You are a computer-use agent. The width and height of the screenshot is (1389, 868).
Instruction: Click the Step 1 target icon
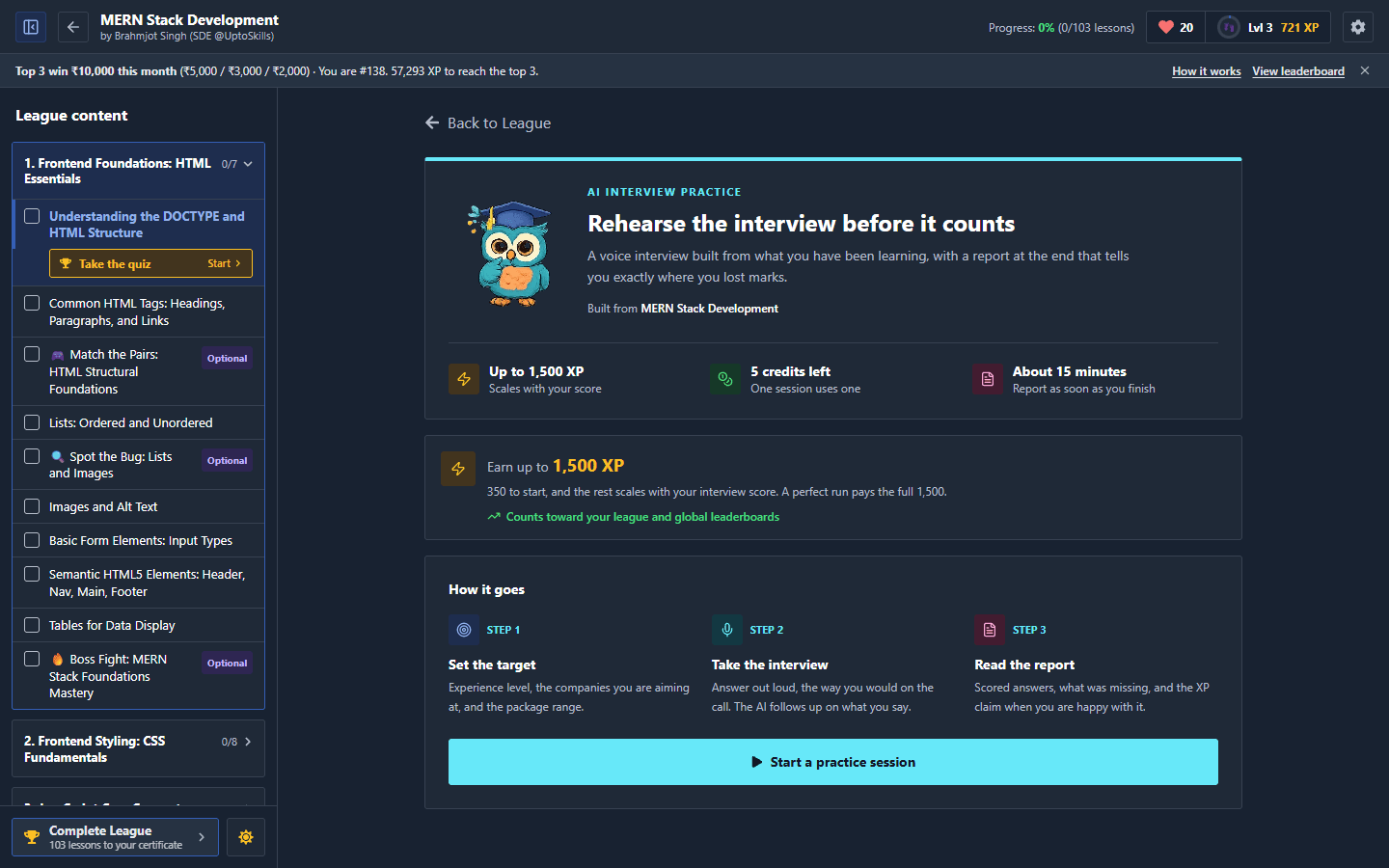[464, 630]
